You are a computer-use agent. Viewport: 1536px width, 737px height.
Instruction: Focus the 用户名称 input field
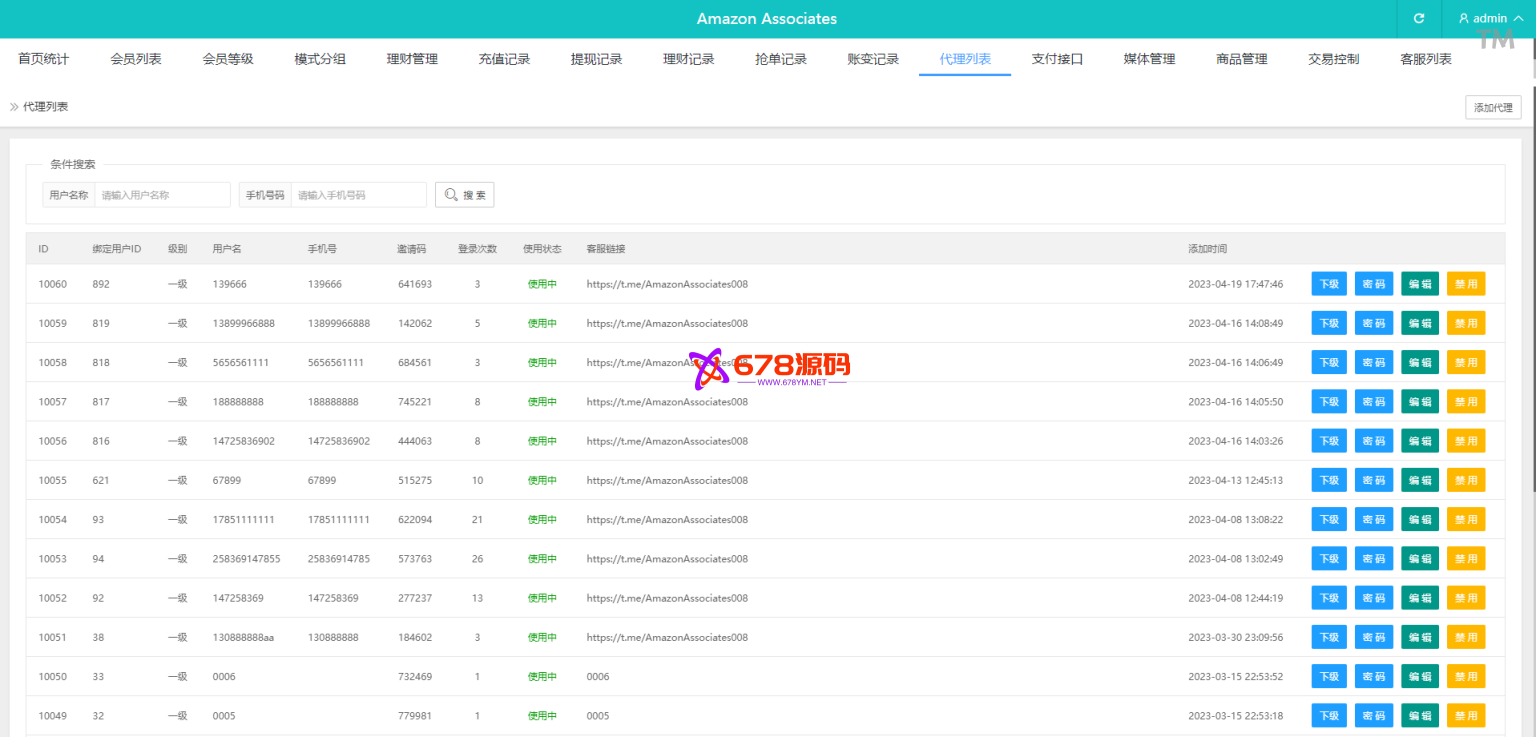(162, 195)
